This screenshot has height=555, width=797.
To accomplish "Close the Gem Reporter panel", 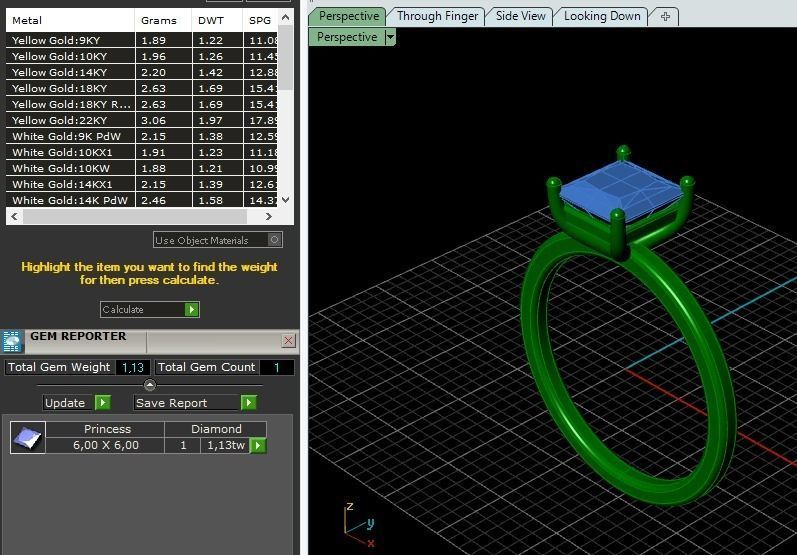I will (288, 341).
